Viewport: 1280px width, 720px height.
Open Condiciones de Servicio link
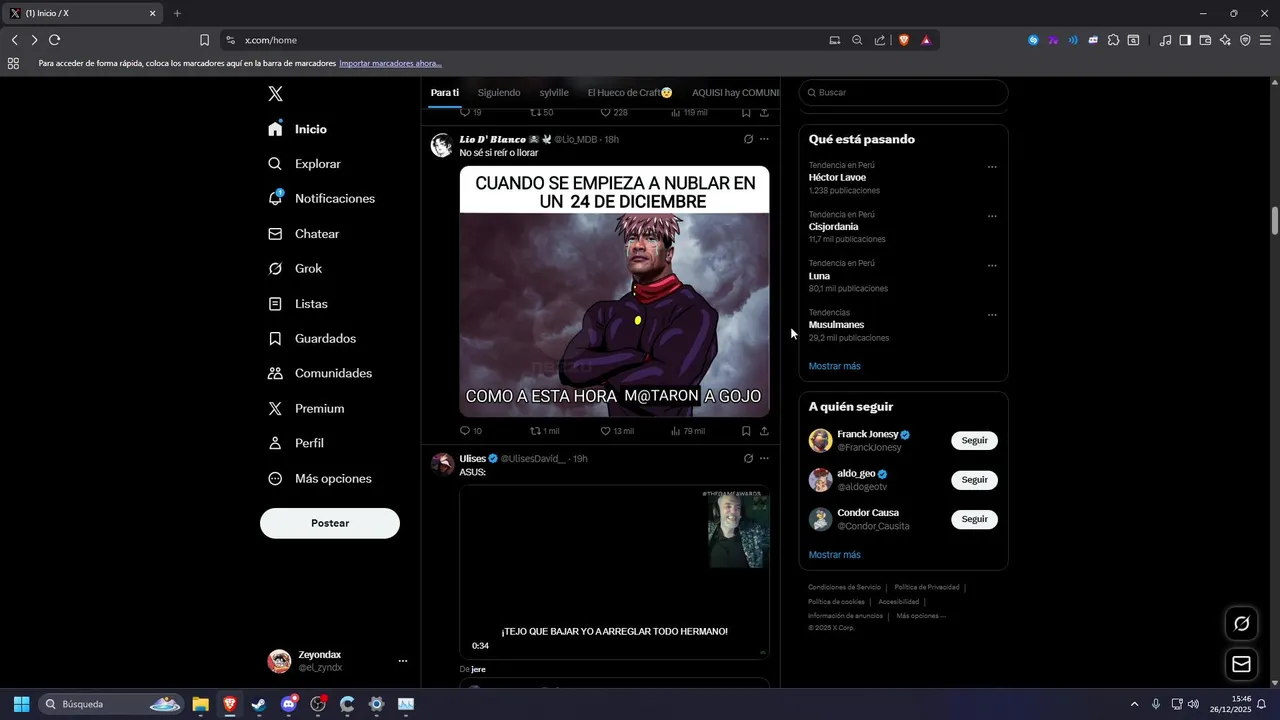click(x=844, y=587)
